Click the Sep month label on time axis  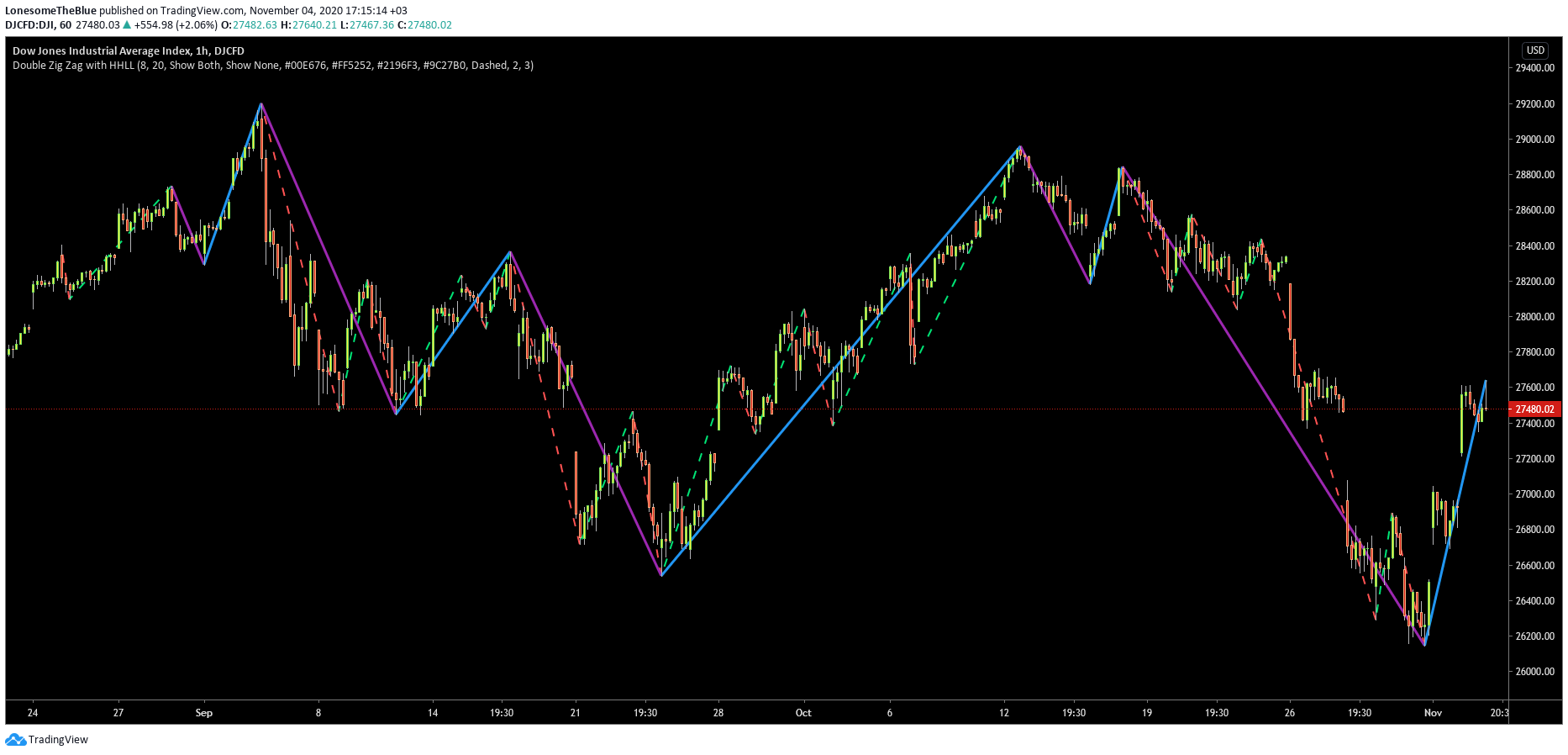204,713
